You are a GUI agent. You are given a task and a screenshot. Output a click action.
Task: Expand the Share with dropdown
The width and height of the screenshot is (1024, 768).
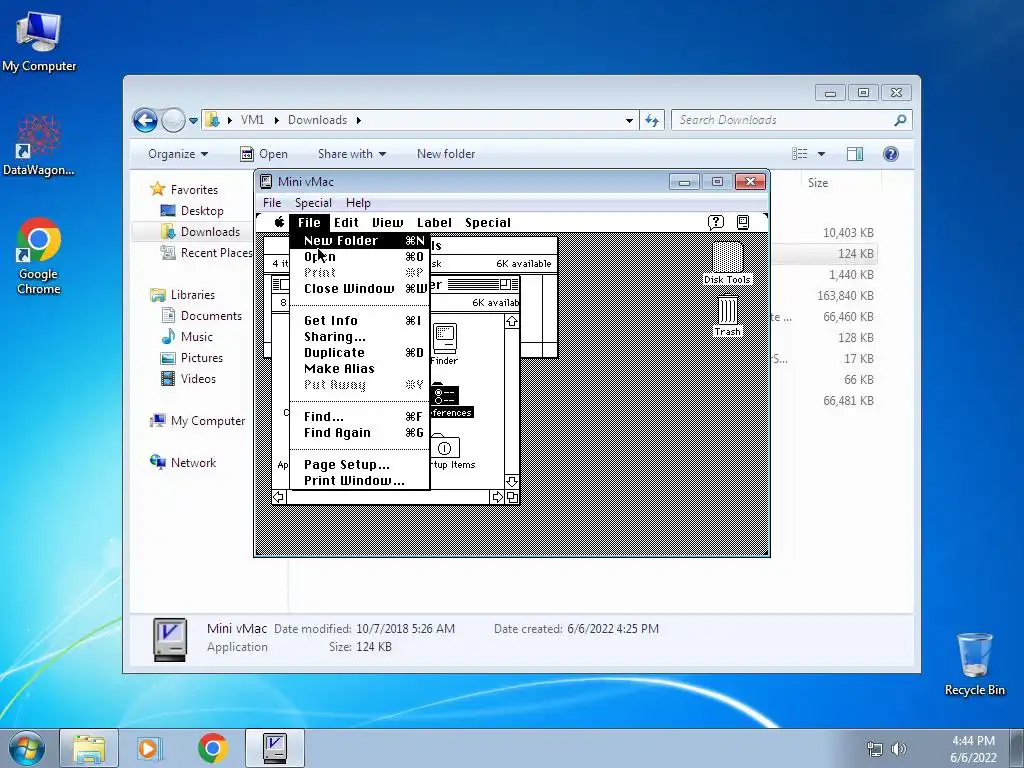click(x=352, y=154)
